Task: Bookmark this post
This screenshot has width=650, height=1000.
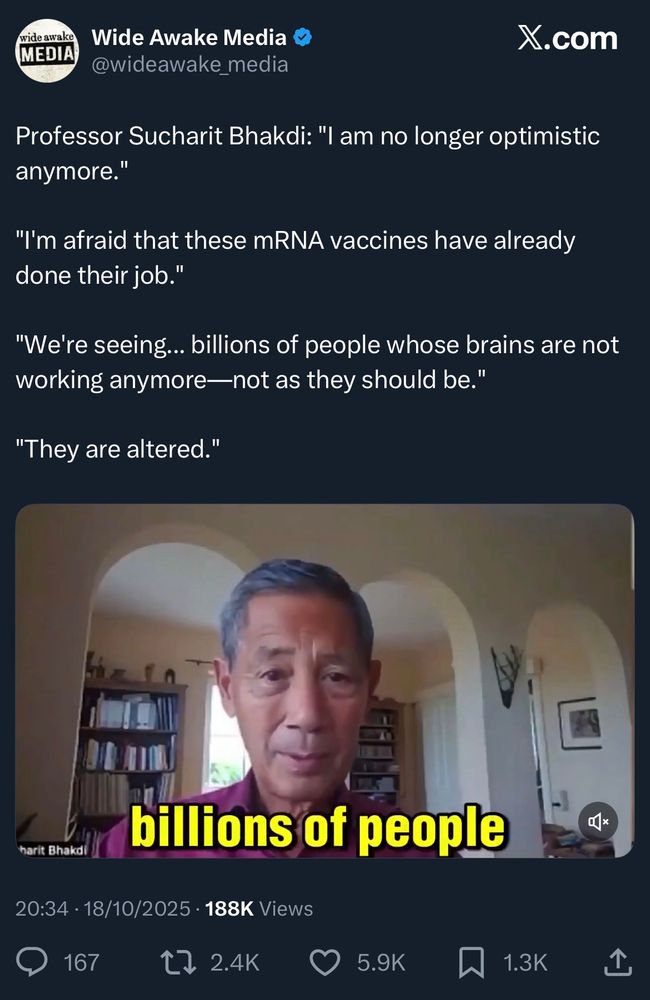Action: click(x=471, y=962)
